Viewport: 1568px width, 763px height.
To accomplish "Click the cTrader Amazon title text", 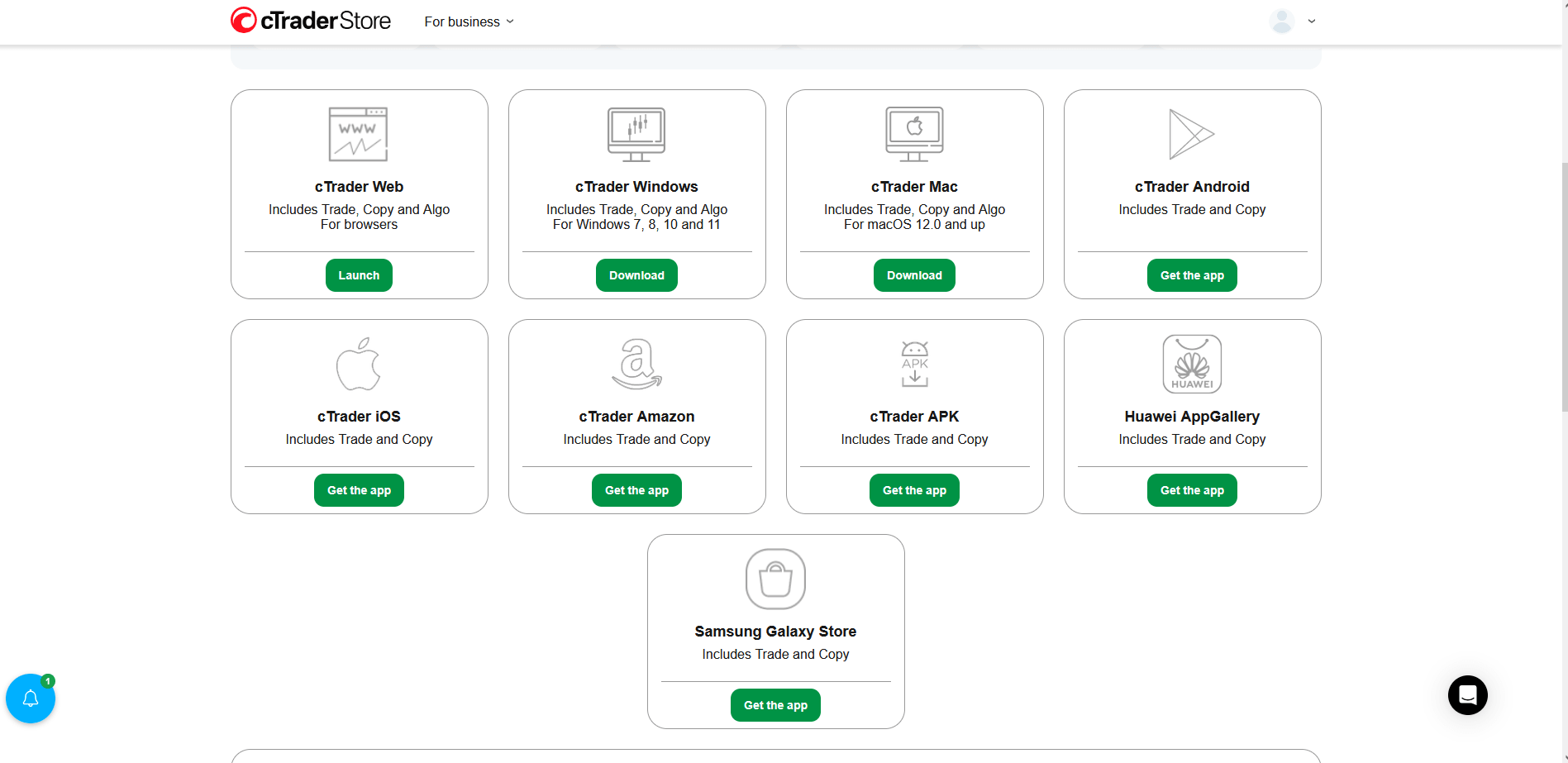I will coord(636,417).
